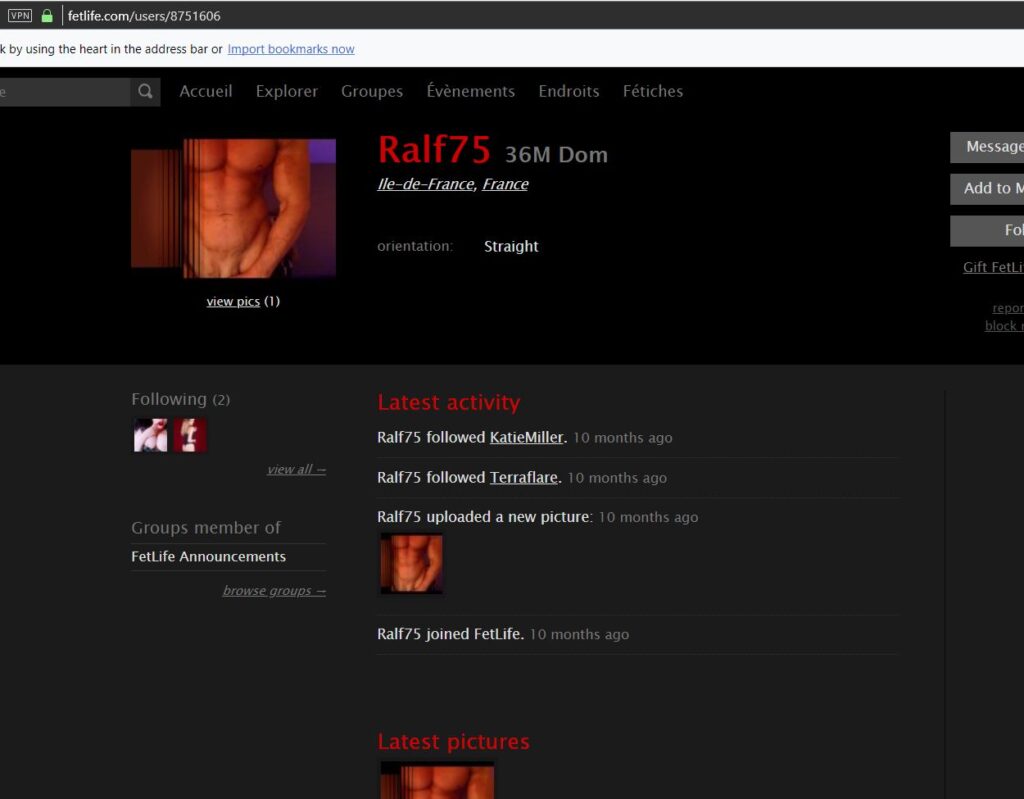Click the browse groups link
The width and height of the screenshot is (1024, 799).
tap(274, 591)
